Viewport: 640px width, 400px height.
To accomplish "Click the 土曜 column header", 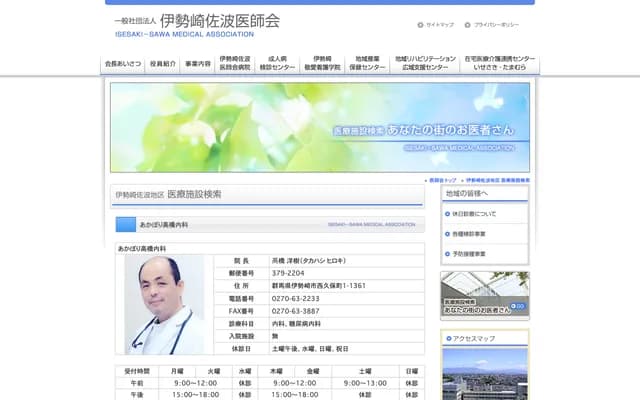I will coord(365,371).
